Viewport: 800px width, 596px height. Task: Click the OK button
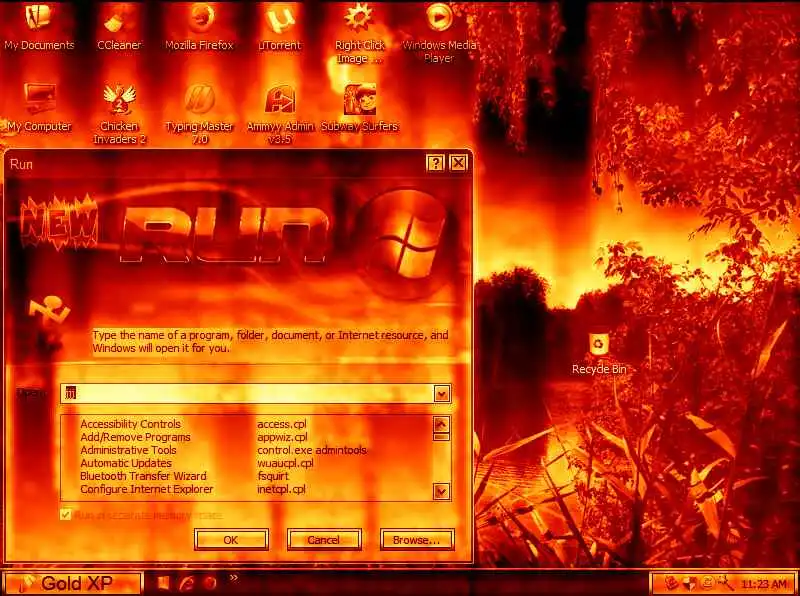(231, 539)
